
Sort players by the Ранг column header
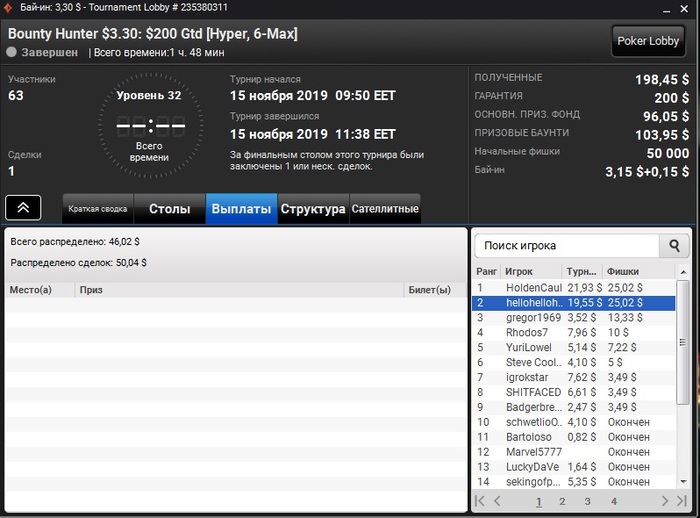(486, 272)
